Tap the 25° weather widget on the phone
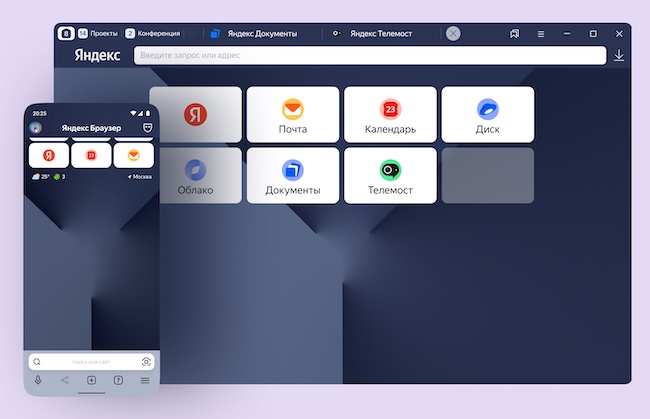Screen dimensions: 650x419 pos(41,177)
